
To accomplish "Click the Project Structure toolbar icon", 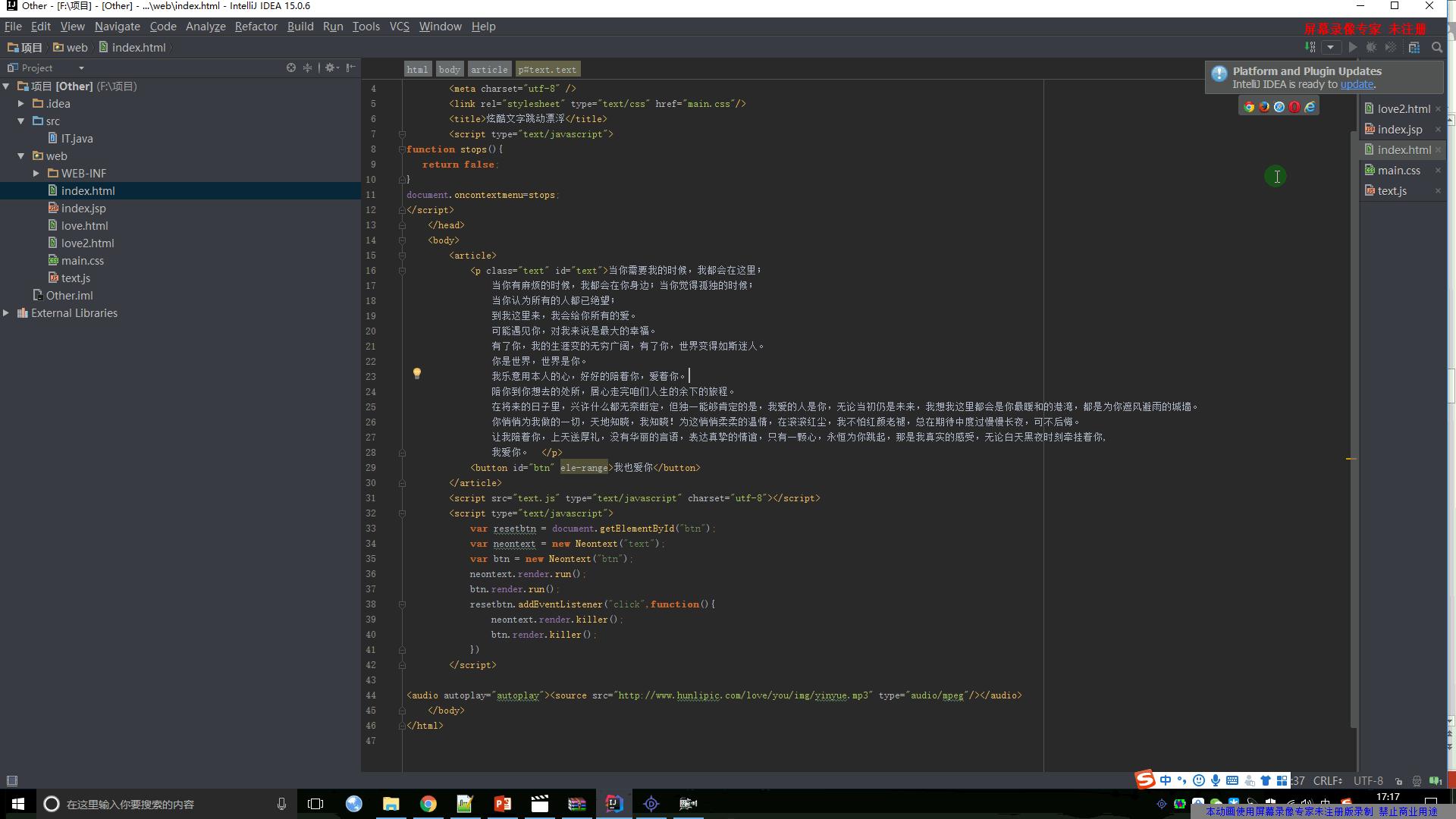I will pos(1414,47).
